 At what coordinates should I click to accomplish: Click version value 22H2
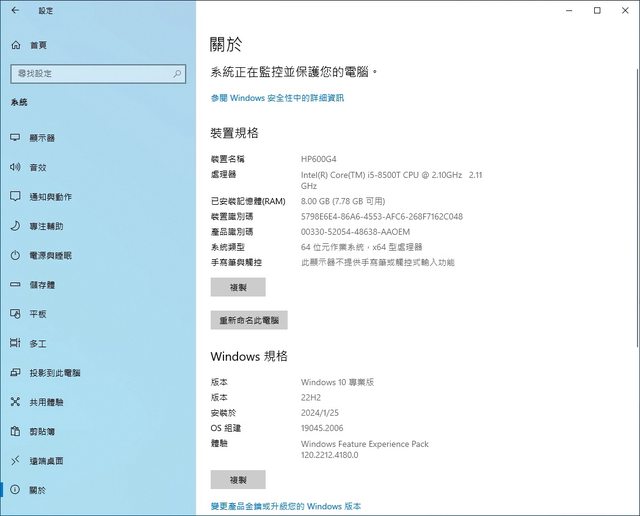(311, 398)
